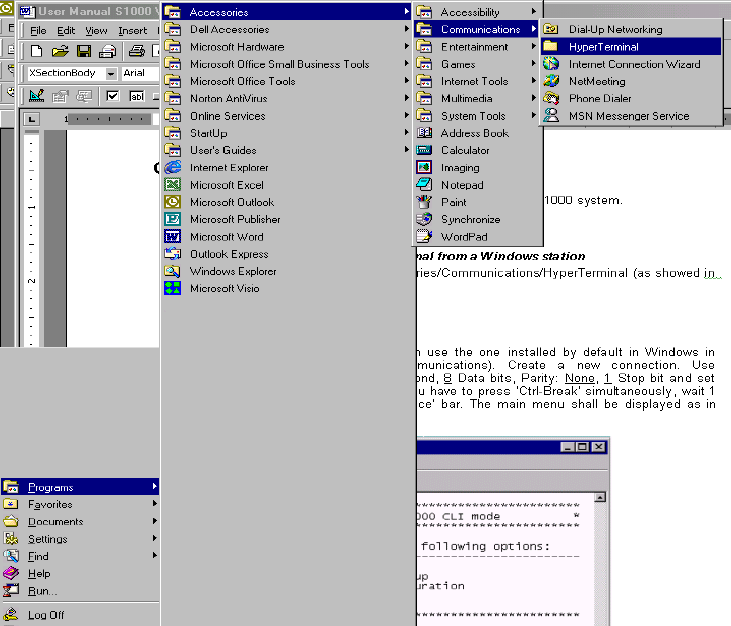Screen dimensions: 731x626
Task: Expand the Multimedia submenu
Action: click(x=477, y=99)
